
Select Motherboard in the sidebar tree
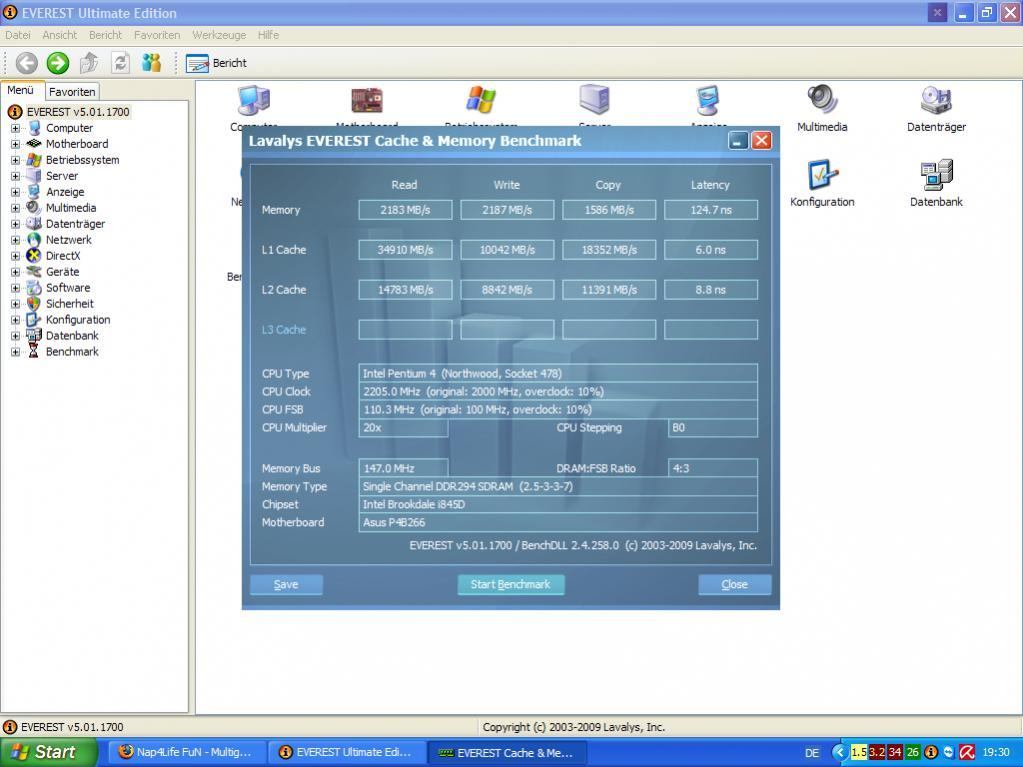tap(77, 143)
